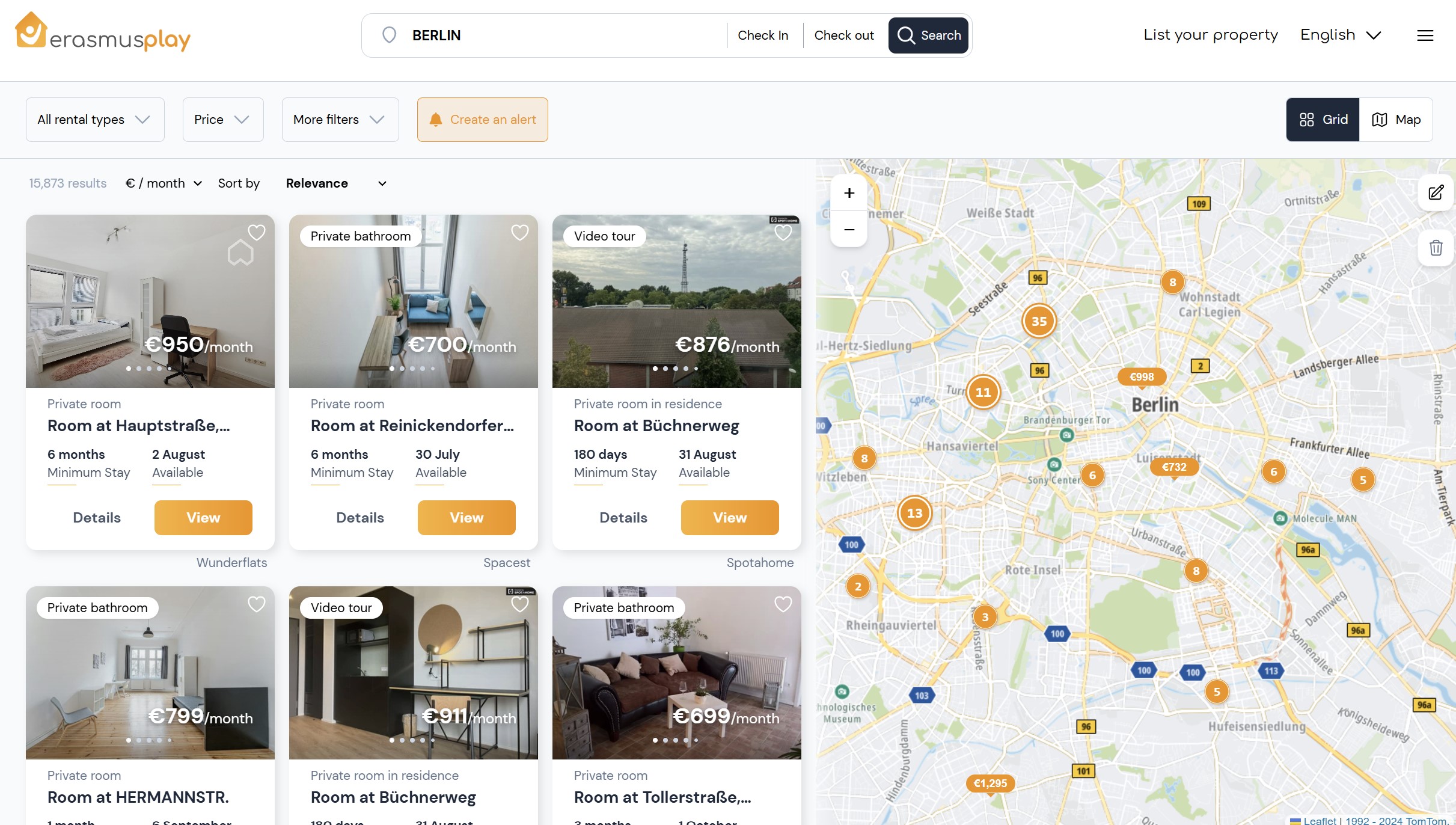This screenshot has width=1456, height=825.
Task: Select the Grid view tab
Action: pos(1323,120)
